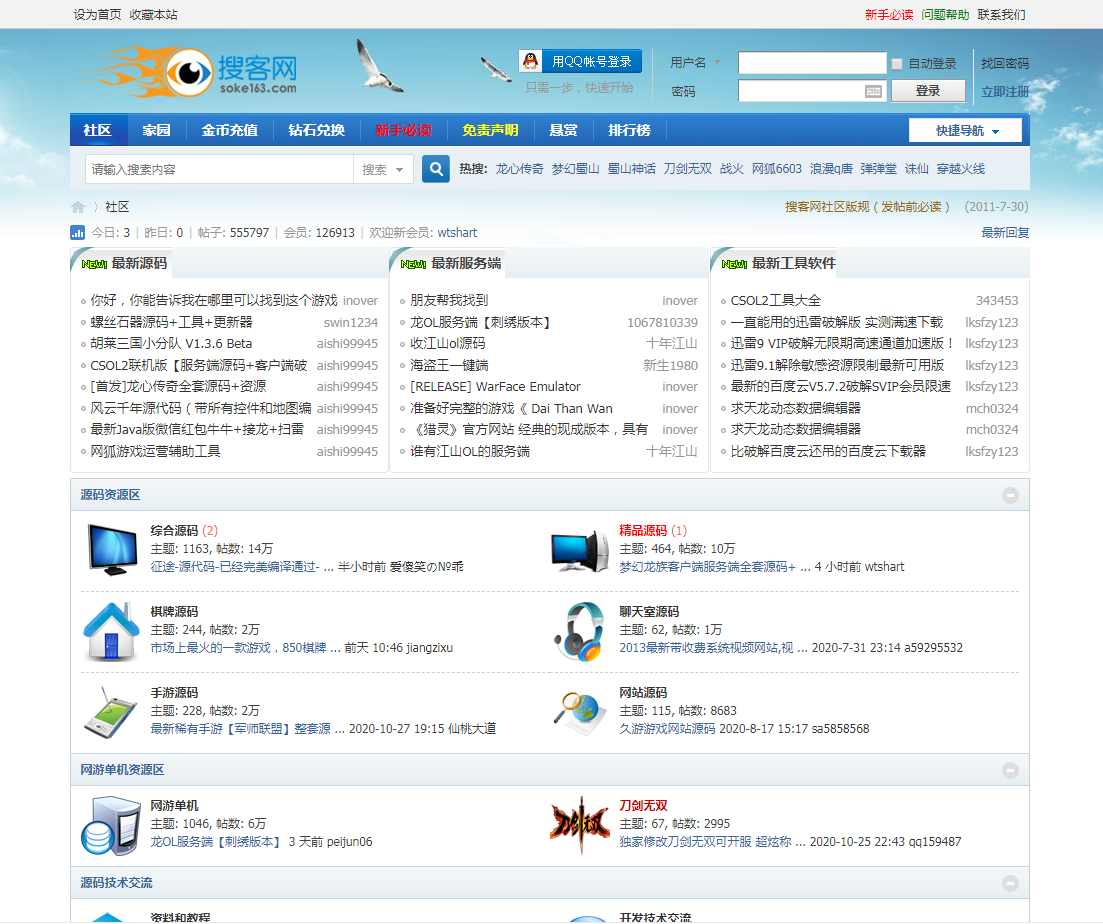Click the blue magnifier search button
The height and width of the screenshot is (924, 1103).
click(x=435, y=169)
